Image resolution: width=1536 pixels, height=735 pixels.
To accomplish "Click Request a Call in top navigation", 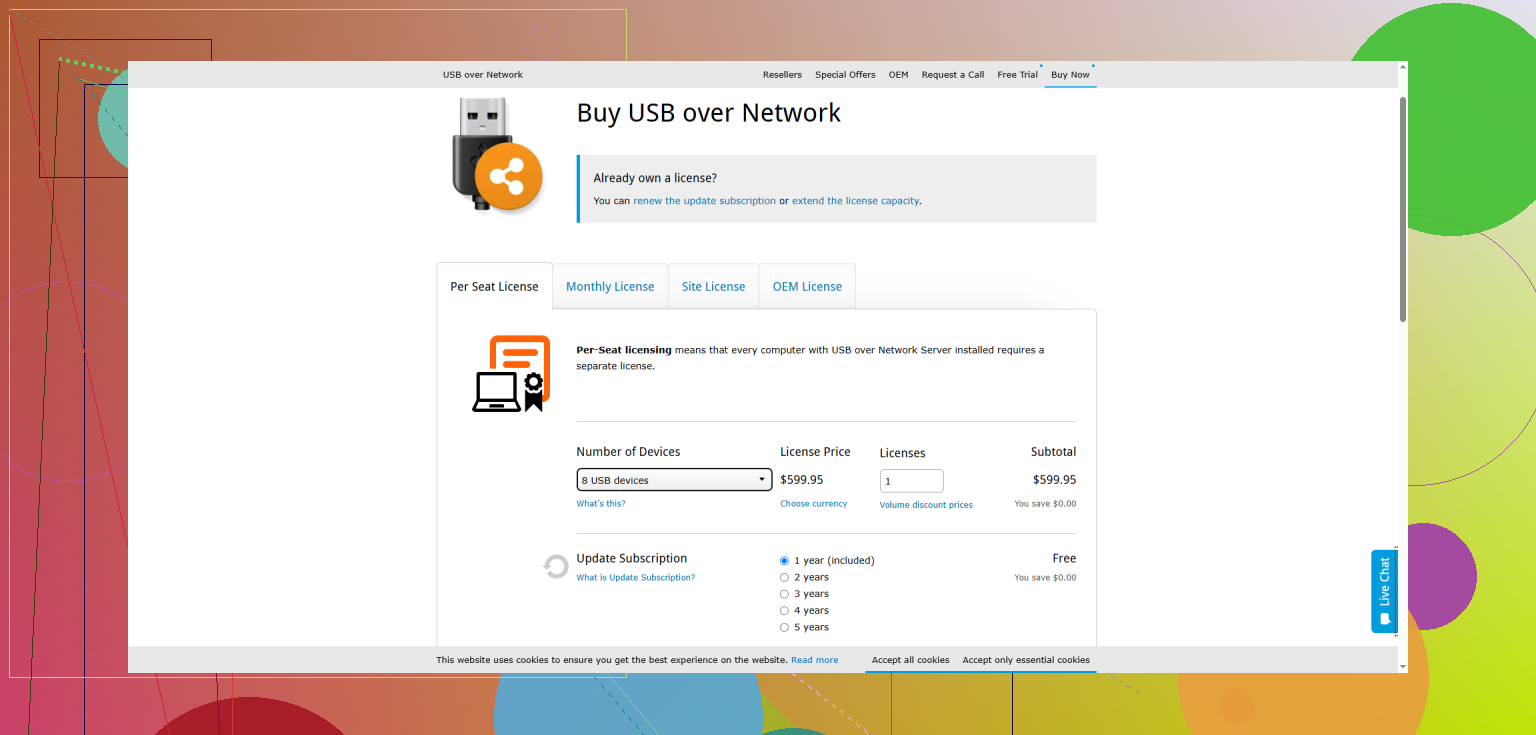I will pos(952,75).
